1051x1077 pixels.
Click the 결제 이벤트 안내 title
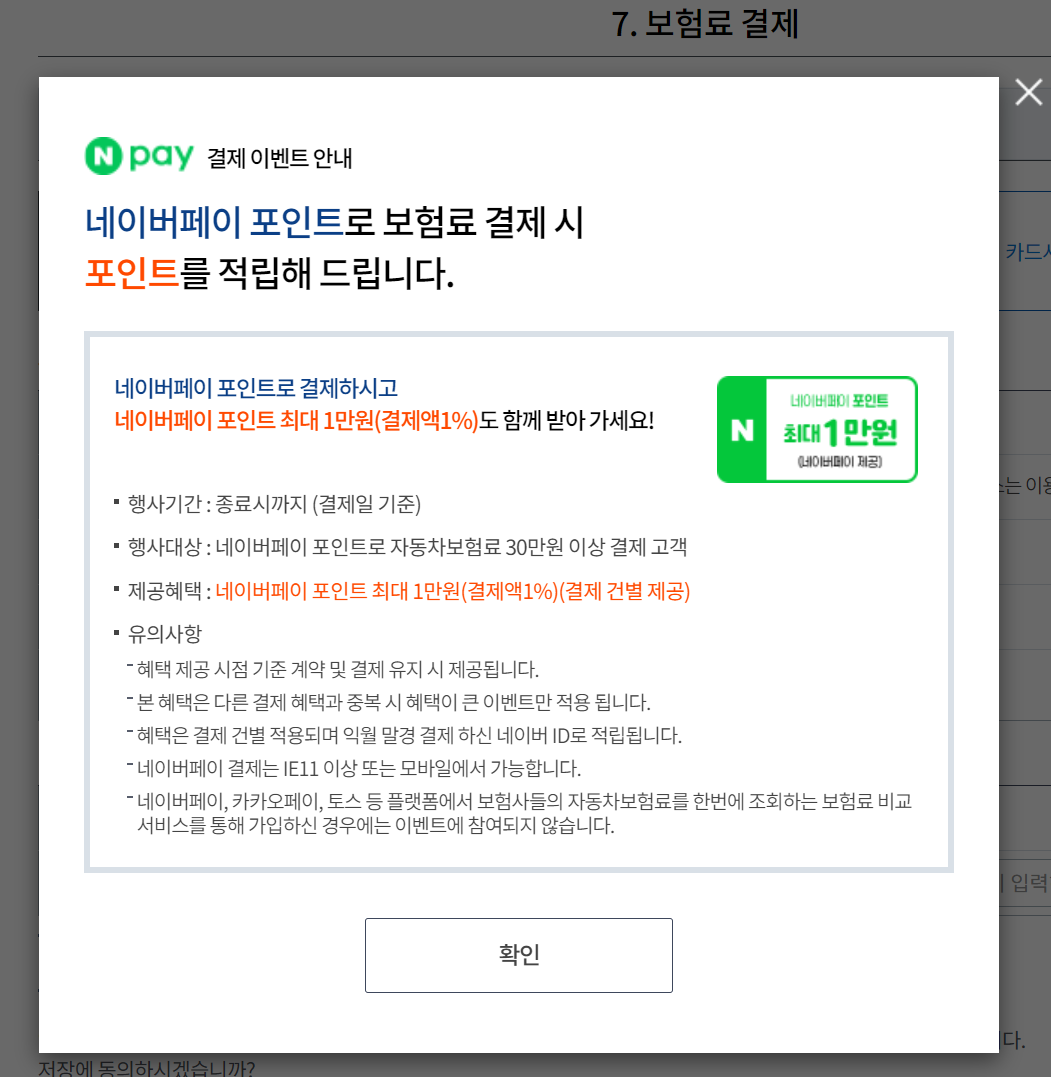280,158
